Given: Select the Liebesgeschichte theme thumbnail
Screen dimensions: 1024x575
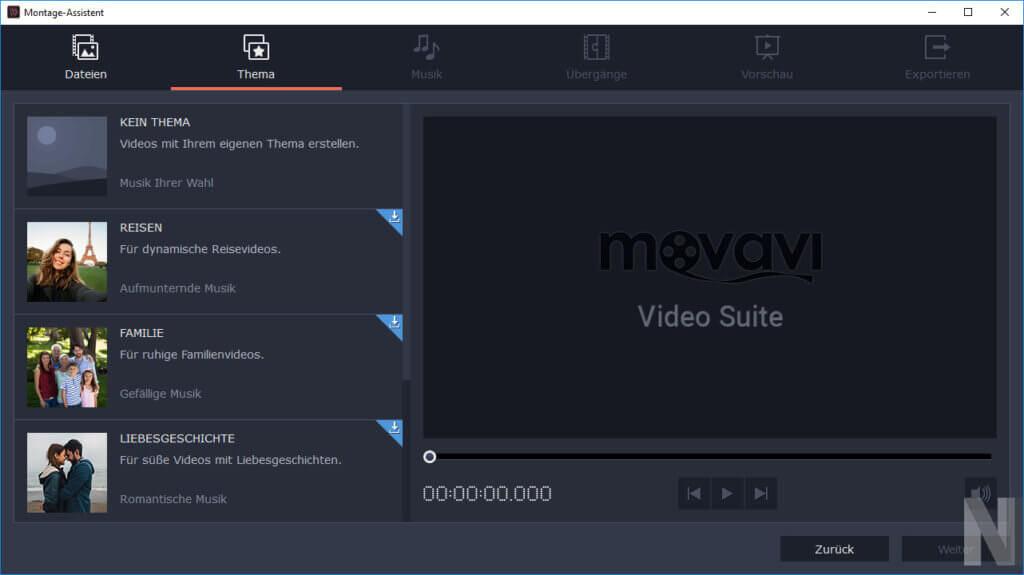Looking at the screenshot, I should click(67, 472).
